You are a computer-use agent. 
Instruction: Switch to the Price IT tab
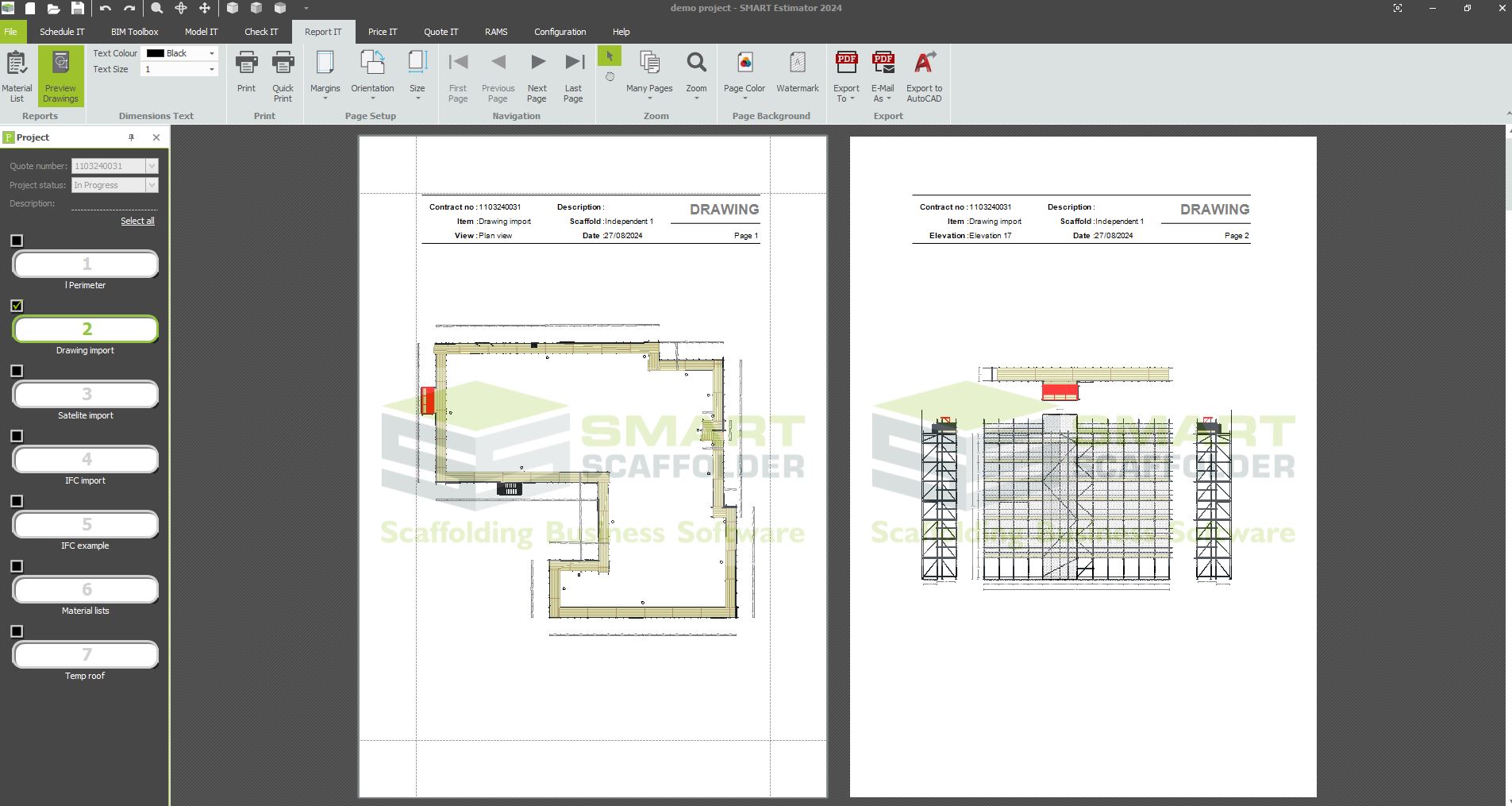coord(383,32)
